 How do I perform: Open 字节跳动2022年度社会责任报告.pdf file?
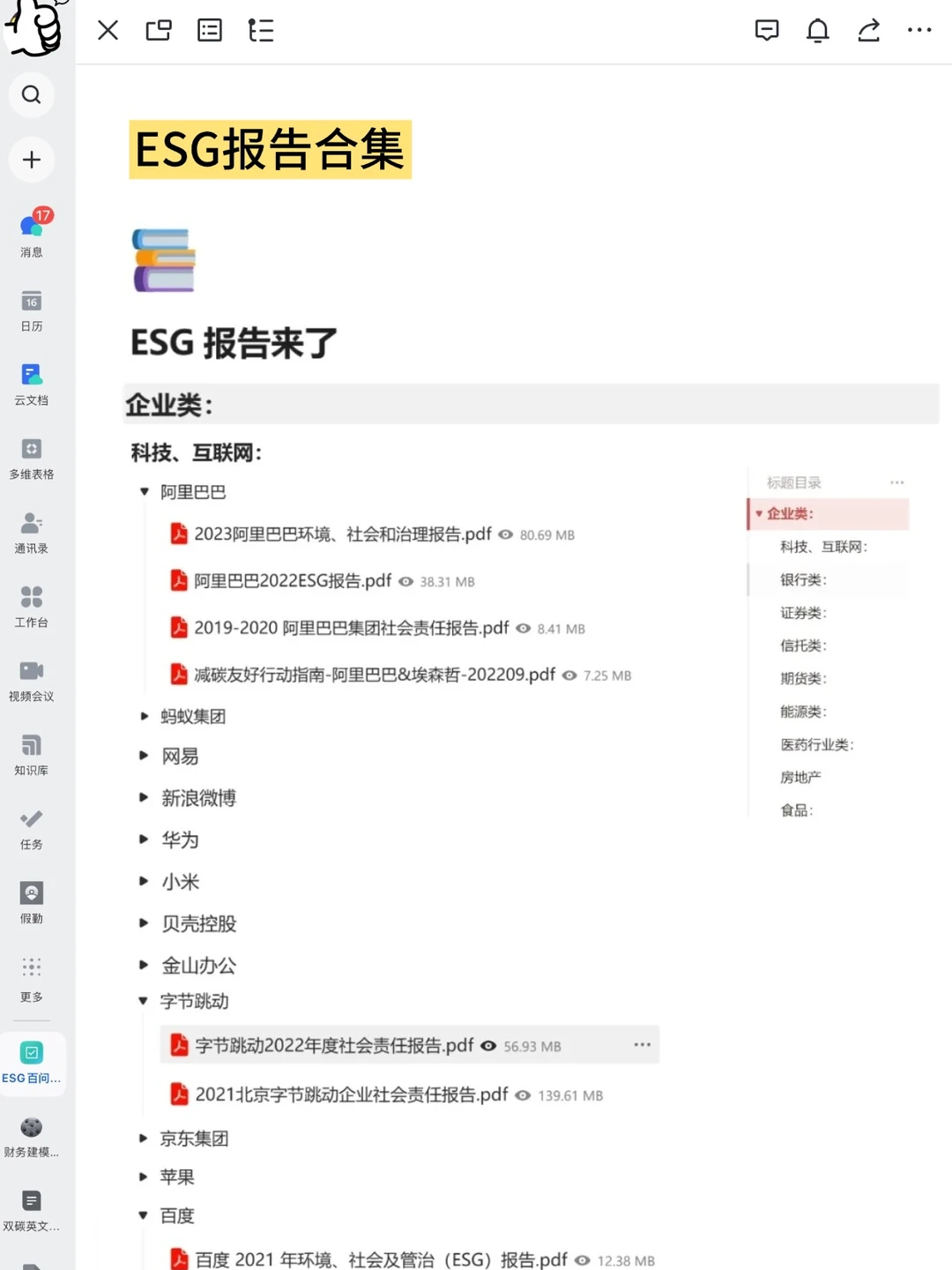coord(334,1046)
